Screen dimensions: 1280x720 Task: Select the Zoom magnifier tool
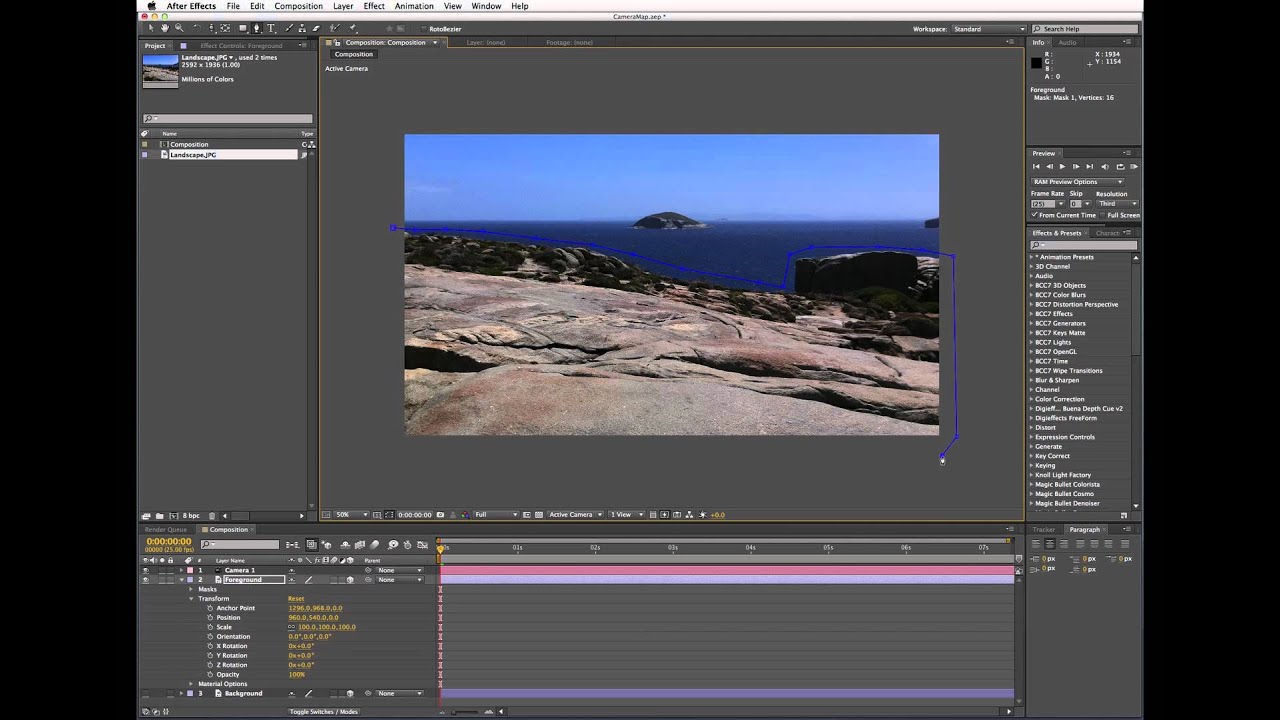(x=179, y=29)
